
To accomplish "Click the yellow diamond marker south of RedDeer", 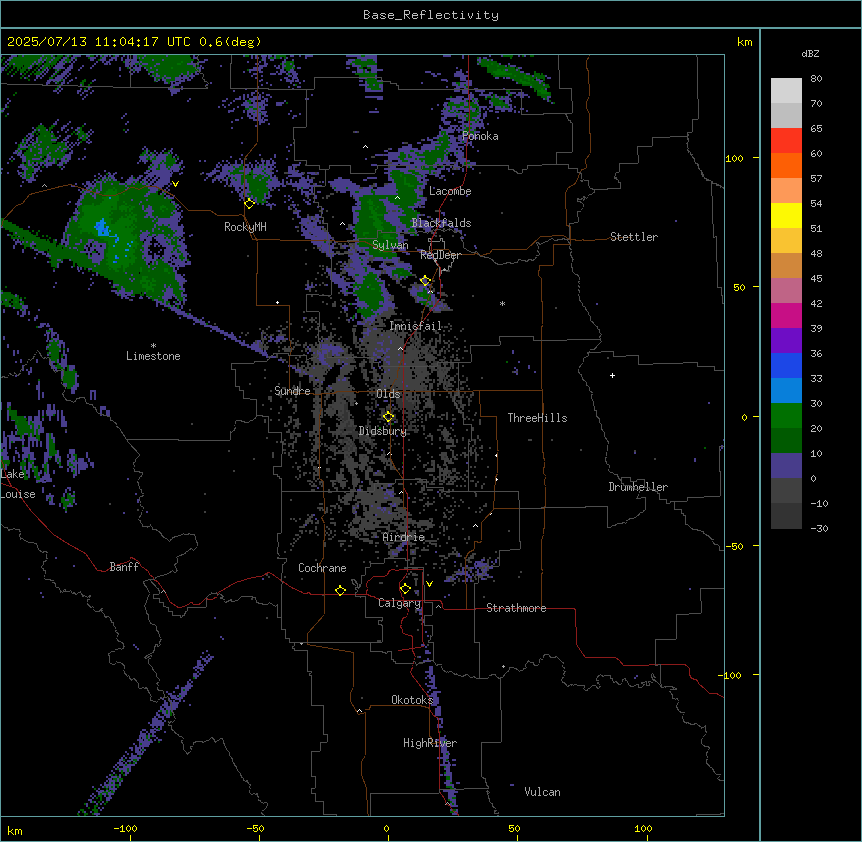I will point(425,281).
